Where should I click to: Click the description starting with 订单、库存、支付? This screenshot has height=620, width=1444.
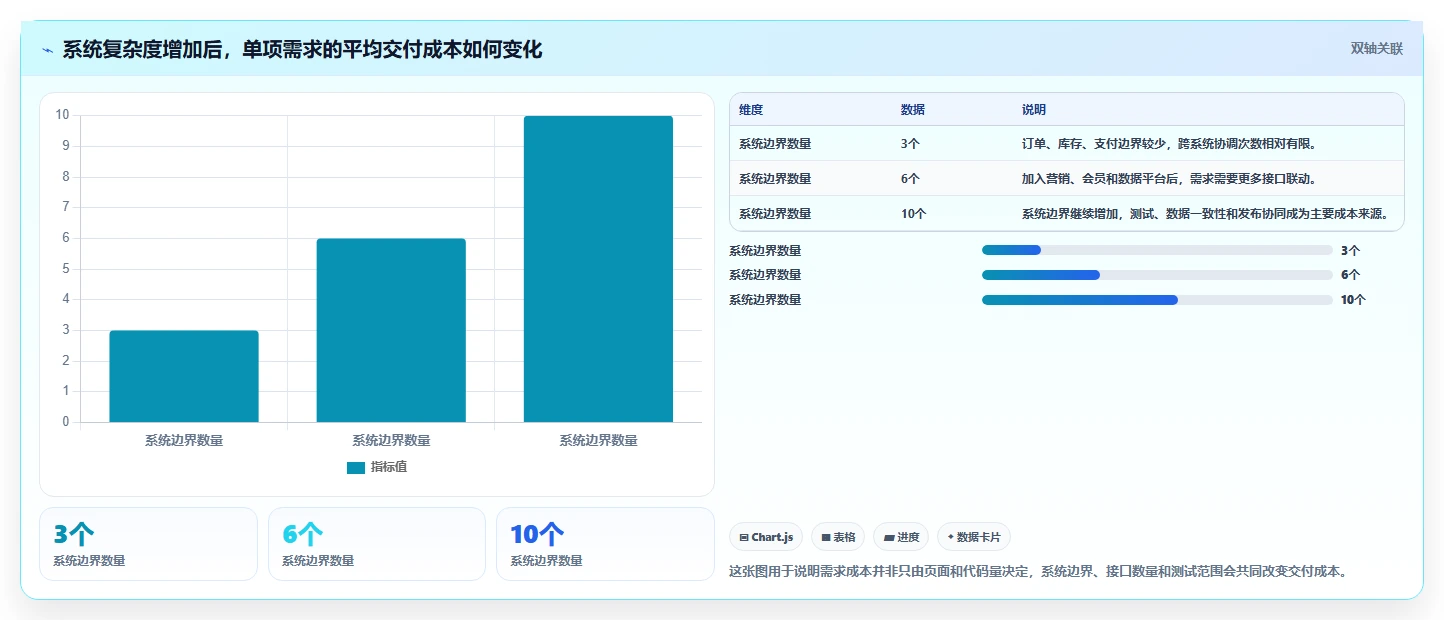tap(1169, 144)
